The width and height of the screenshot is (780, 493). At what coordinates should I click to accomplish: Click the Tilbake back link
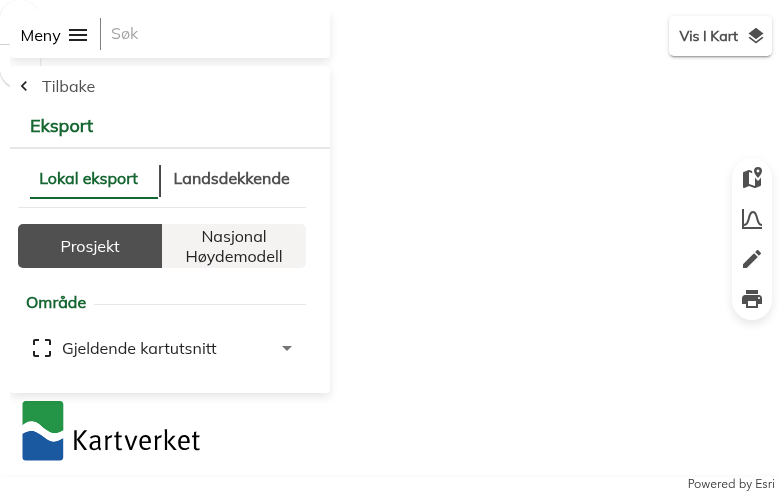click(68, 87)
